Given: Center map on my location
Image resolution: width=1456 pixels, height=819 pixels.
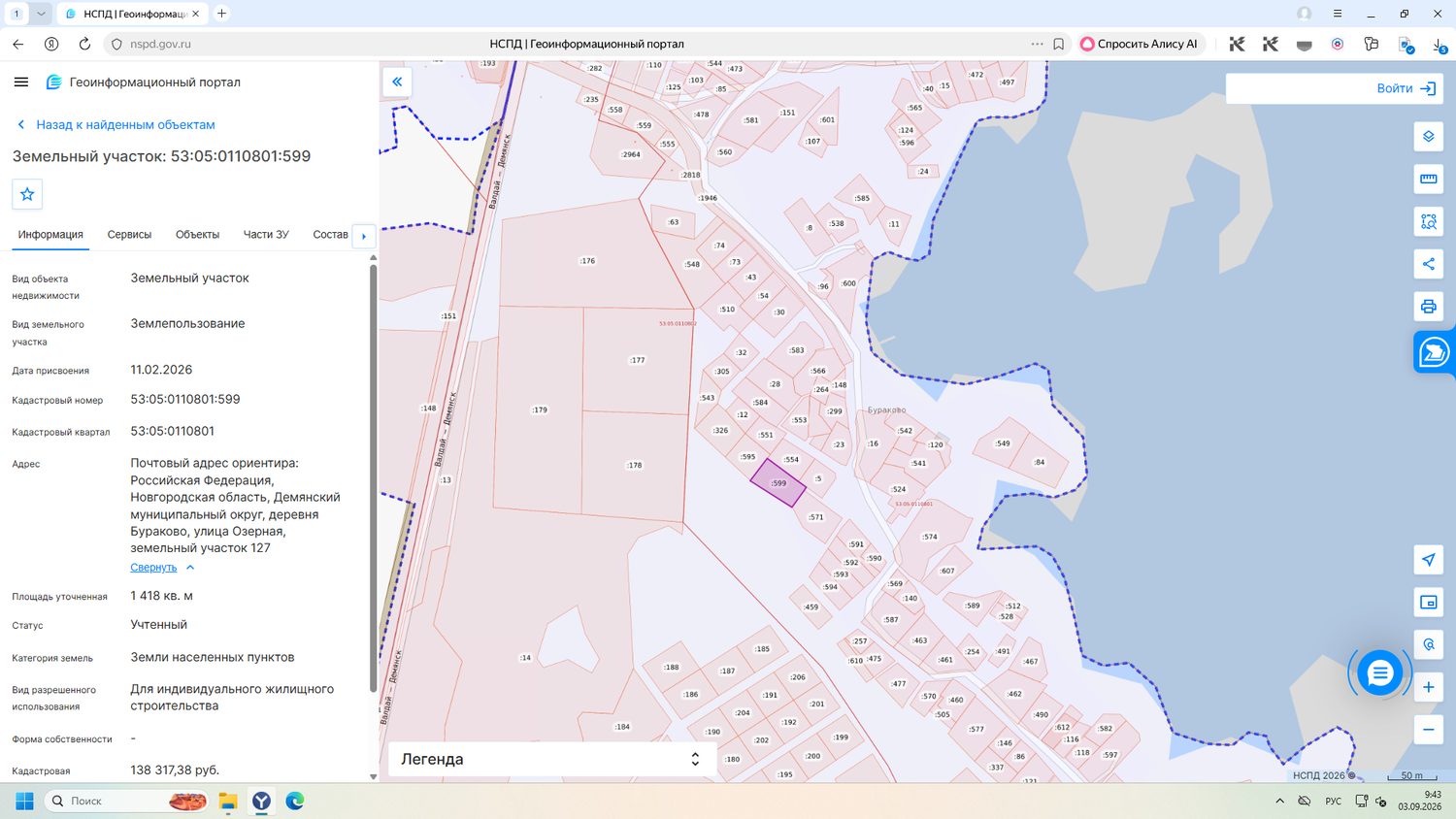Looking at the screenshot, I should (1429, 560).
